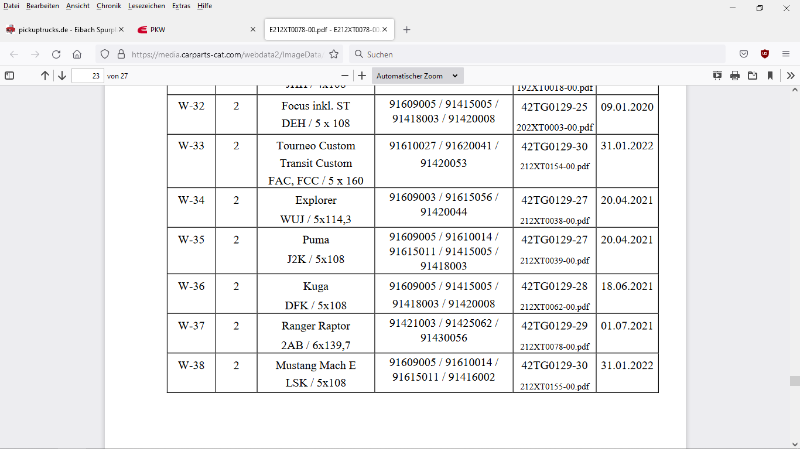Open the Hilfe menu

[x=205, y=6]
